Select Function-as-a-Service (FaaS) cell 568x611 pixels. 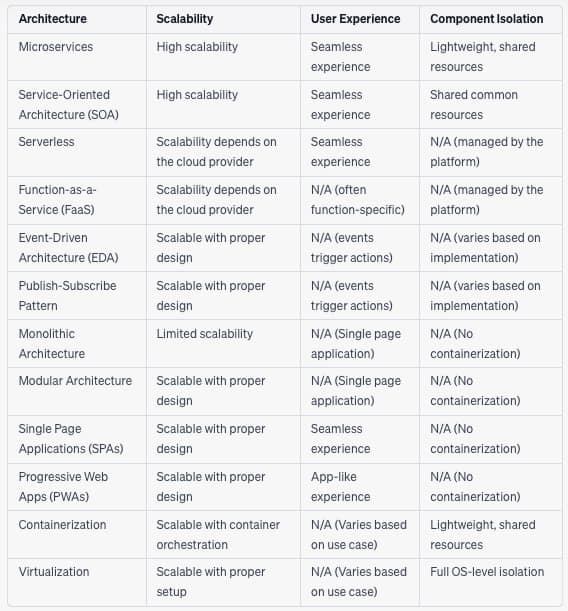click(x=57, y=200)
